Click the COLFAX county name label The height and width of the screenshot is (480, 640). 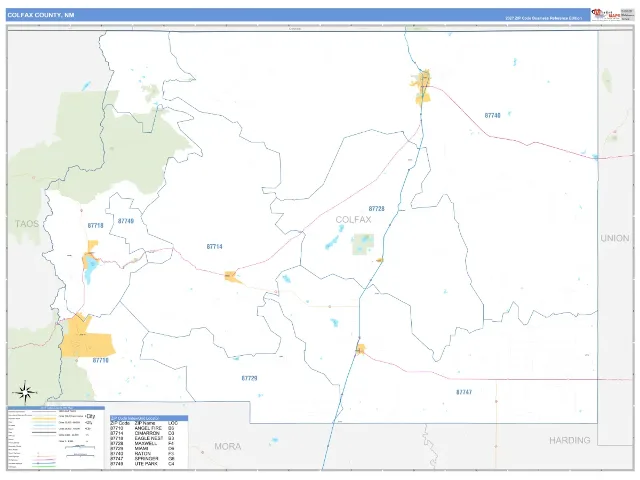coord(353,220)
